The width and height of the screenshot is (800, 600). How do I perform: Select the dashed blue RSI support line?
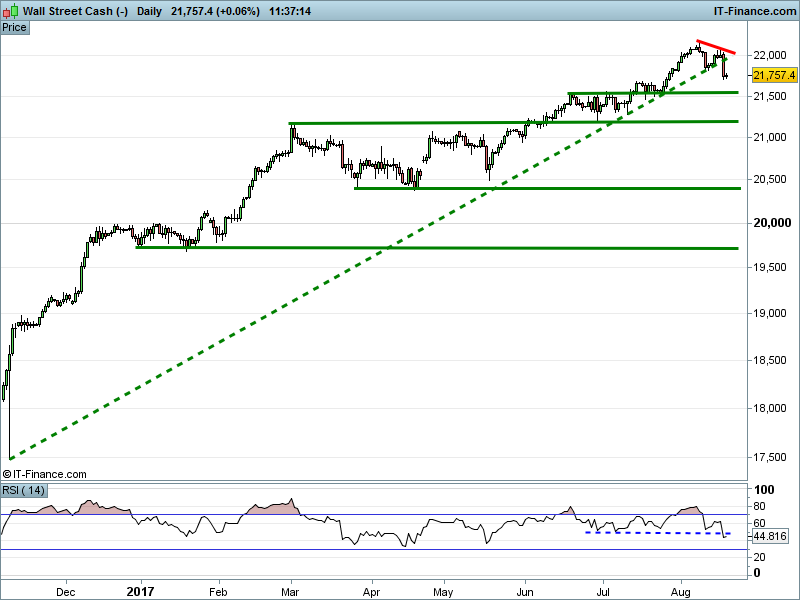pyautogui.click(x=658, y=533)
